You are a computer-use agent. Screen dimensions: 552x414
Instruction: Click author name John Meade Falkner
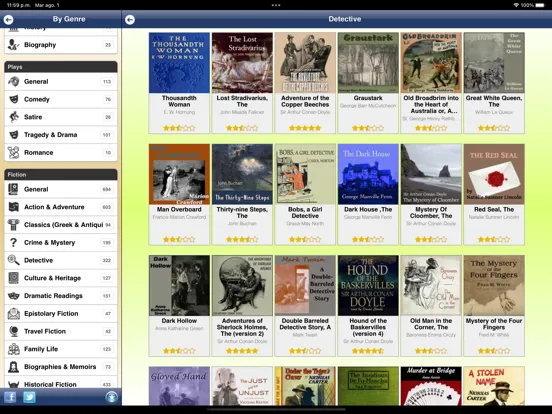(x=242, y=112)
